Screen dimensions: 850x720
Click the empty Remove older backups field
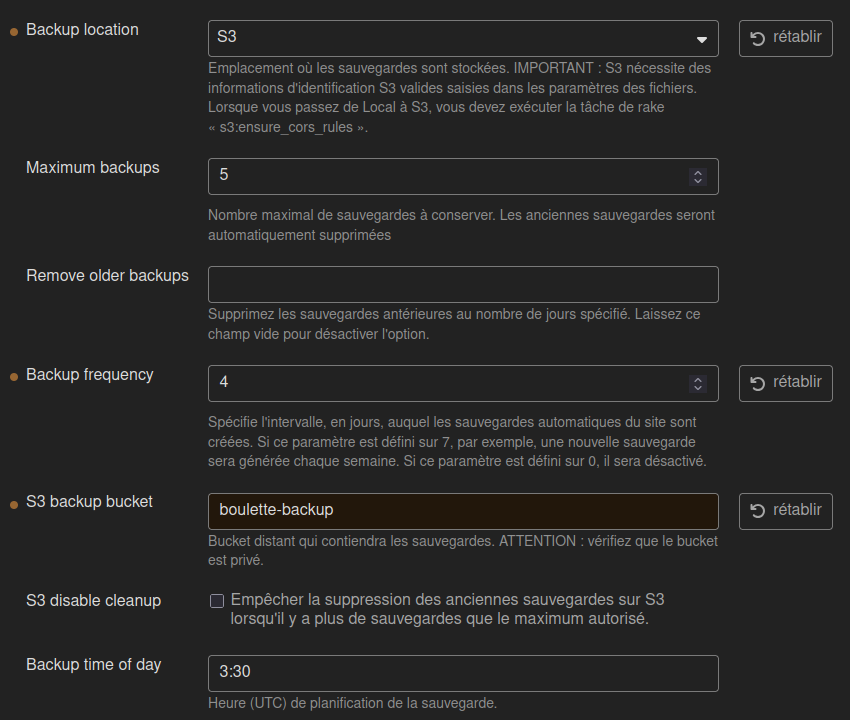tap(462, 284)
